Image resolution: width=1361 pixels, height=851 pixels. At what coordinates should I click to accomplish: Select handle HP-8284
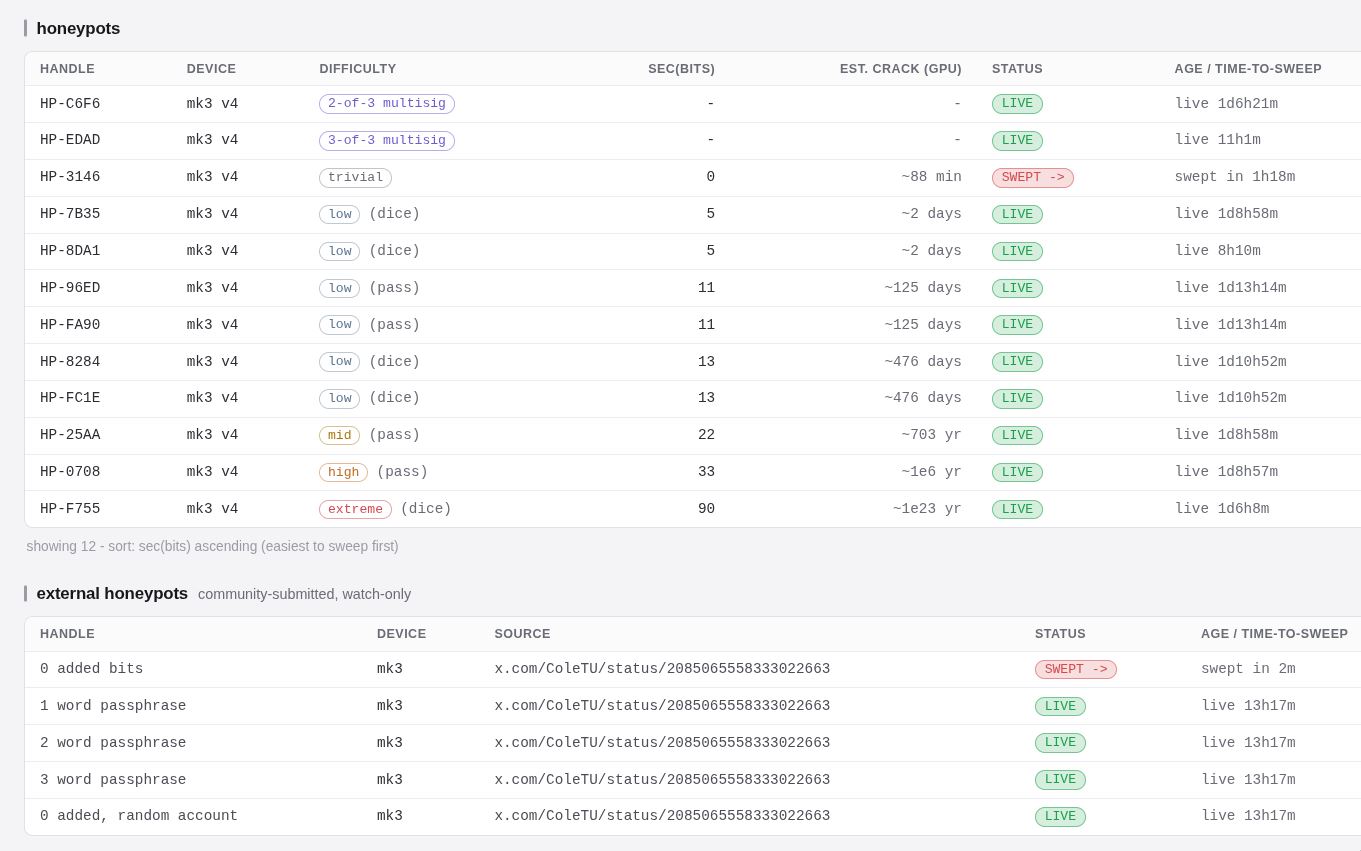70,362
